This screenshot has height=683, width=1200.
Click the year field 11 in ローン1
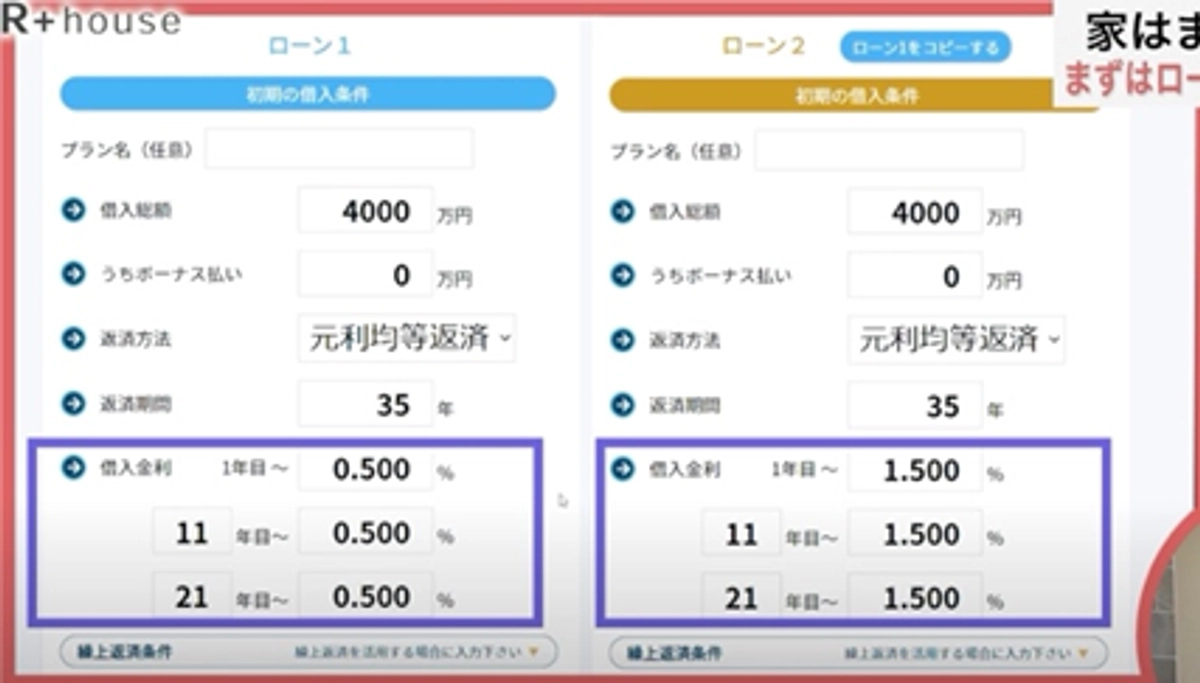point(192,533)
